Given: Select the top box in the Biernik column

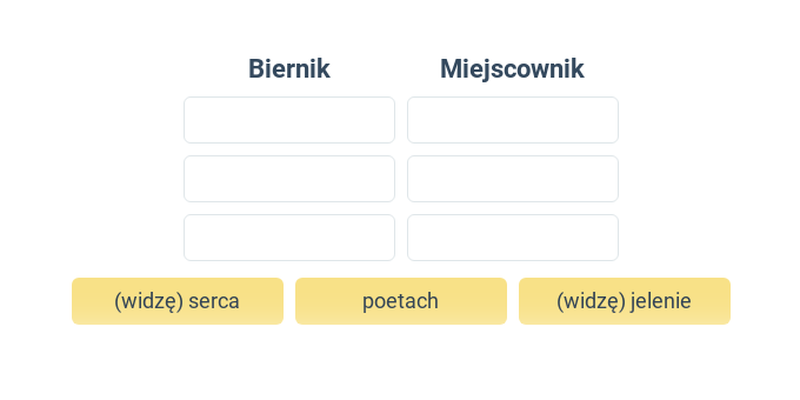Looking at the screenshot, I should click(289, 120).
